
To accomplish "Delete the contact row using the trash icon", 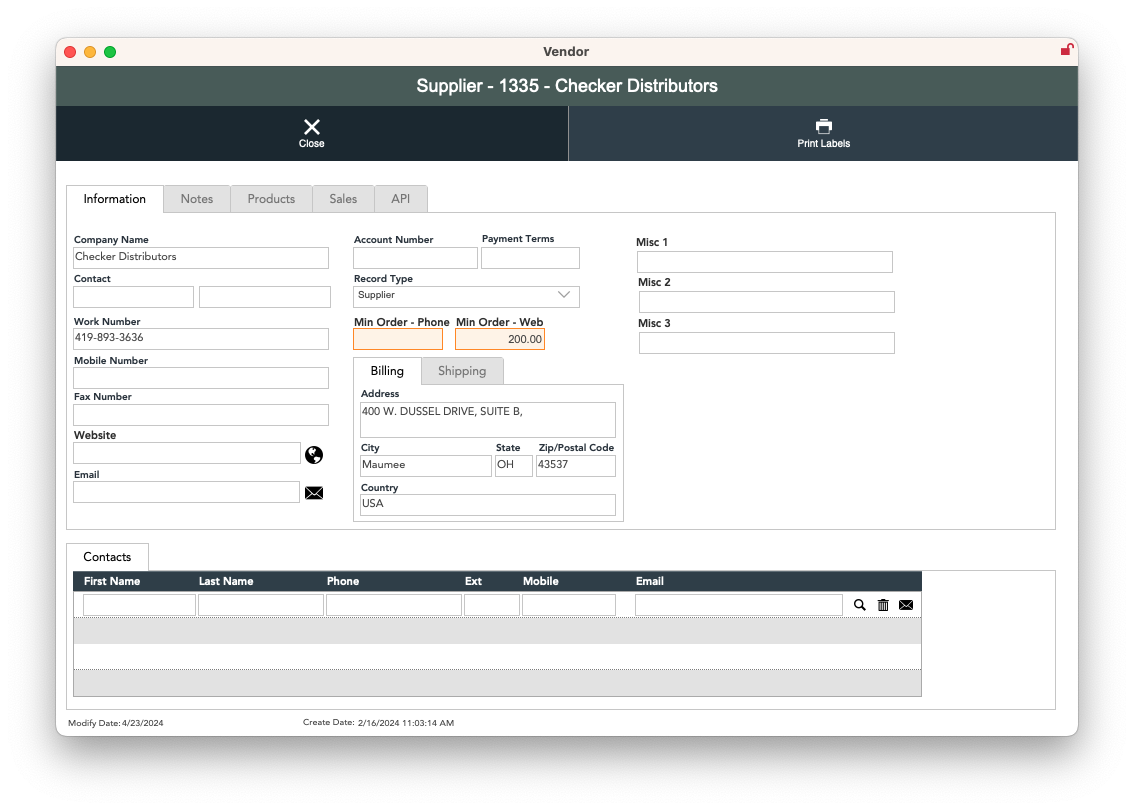I will pos(883,605).
